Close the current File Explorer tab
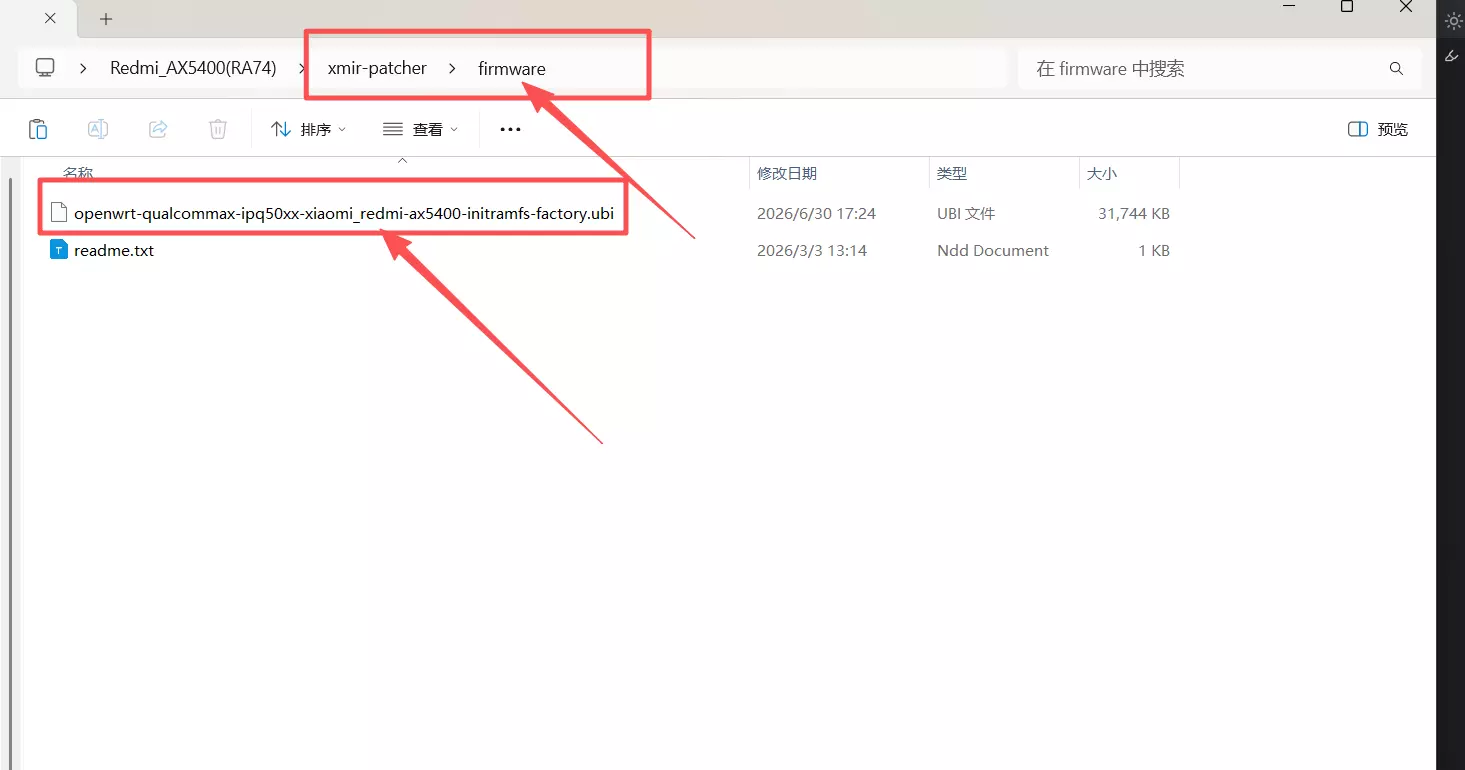 (x=51, y=18)
